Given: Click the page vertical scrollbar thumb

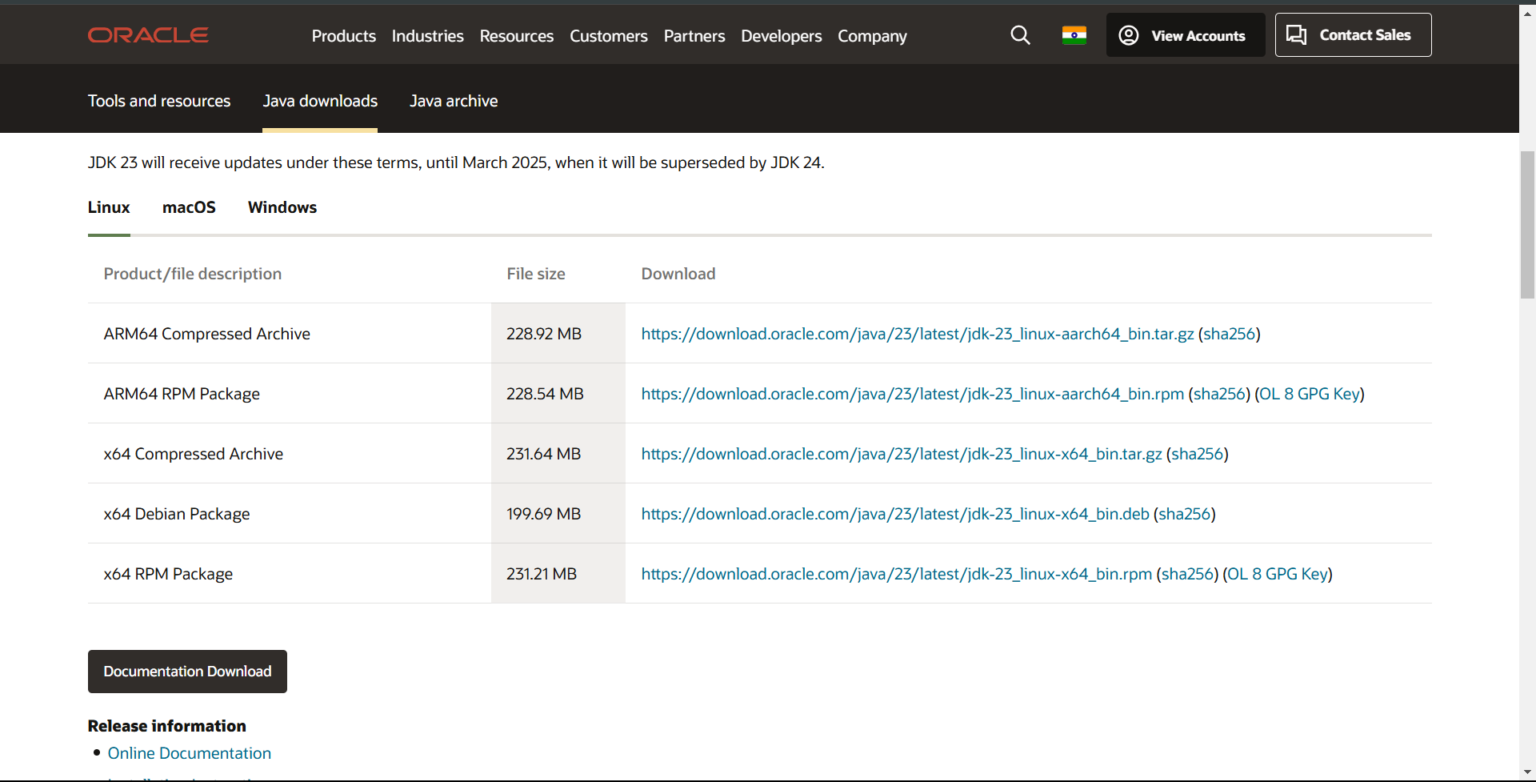Looking at the screenshot, I should point(1527,225).
